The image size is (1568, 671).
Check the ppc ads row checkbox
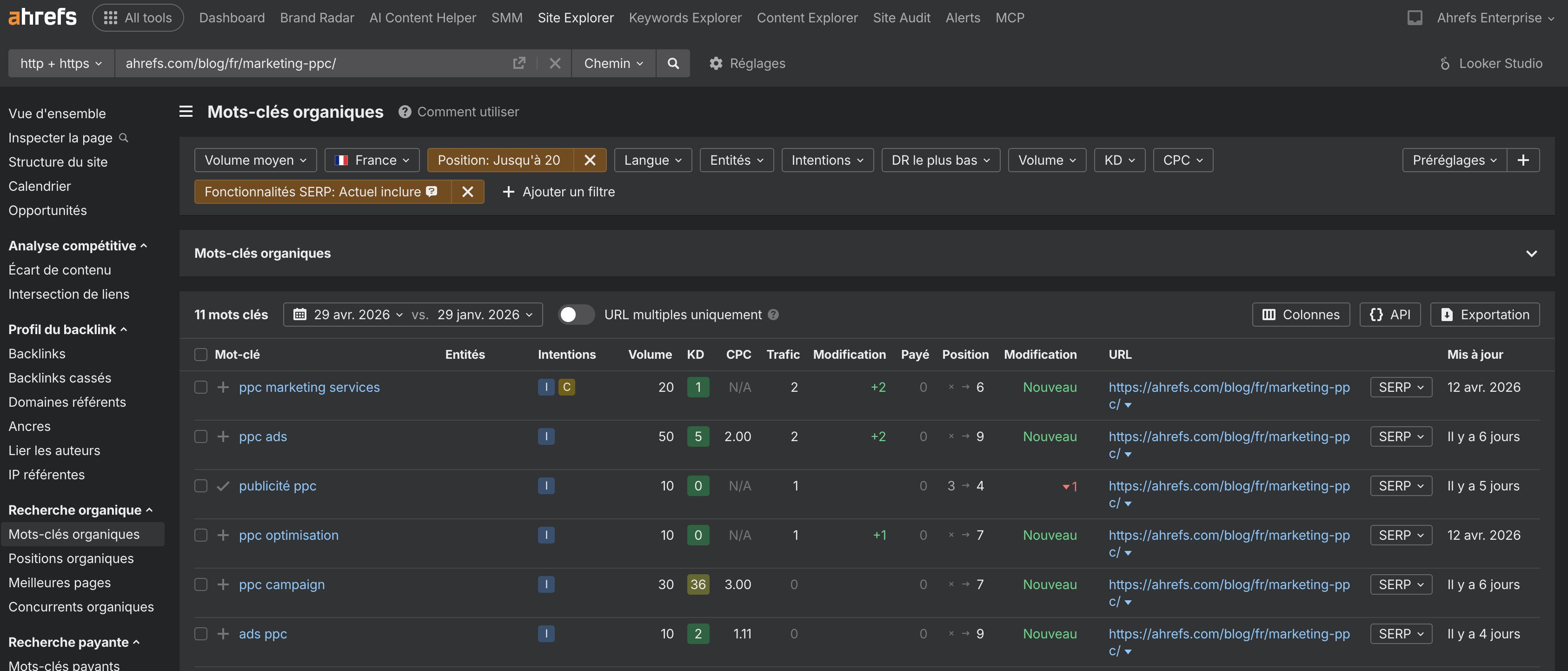[x=201, y=436]
